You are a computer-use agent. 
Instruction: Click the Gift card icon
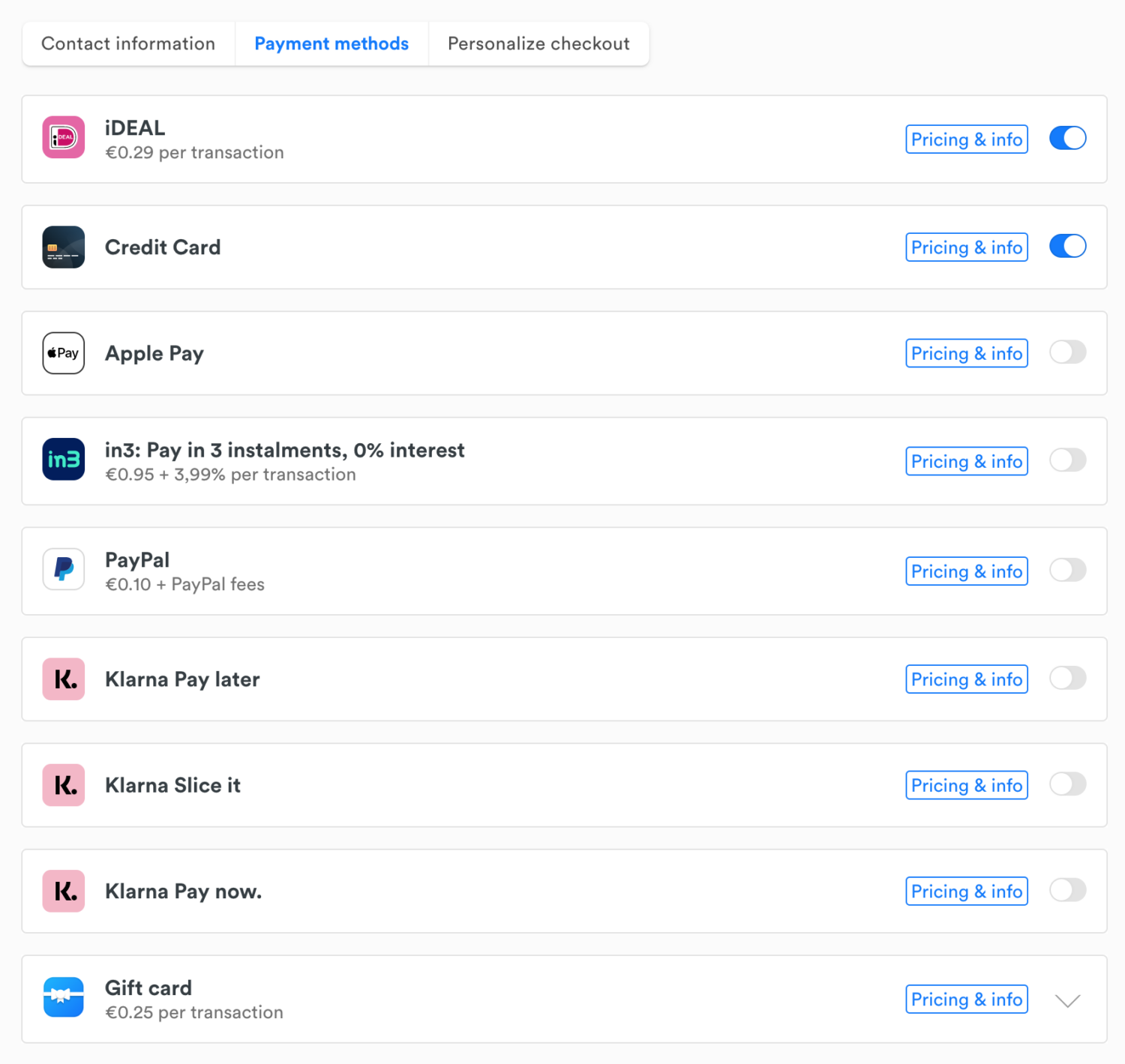coord(64,997)
